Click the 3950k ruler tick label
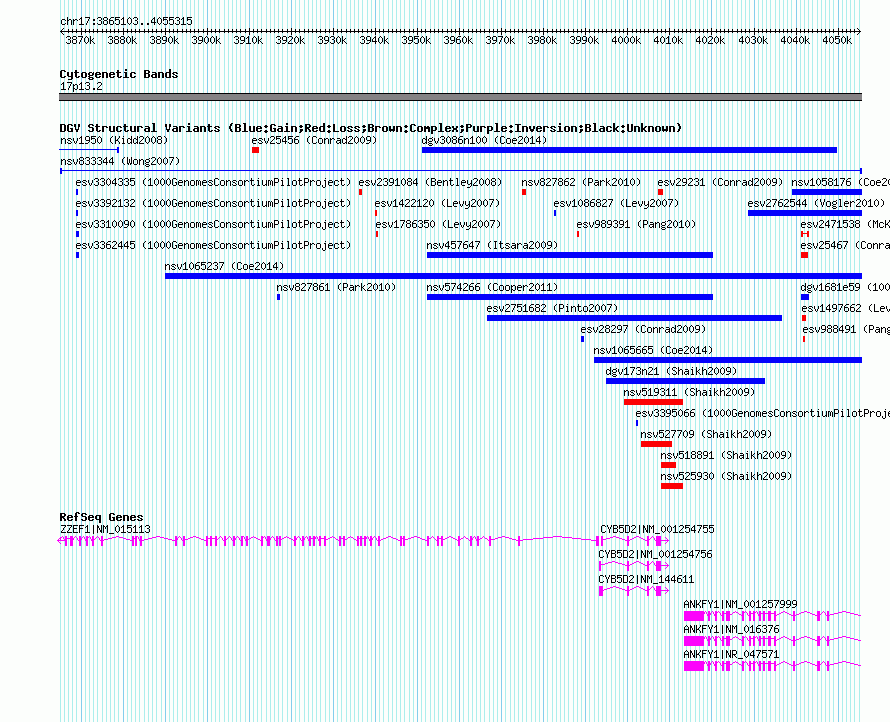 pyautogui.click(x=416, y=40)
